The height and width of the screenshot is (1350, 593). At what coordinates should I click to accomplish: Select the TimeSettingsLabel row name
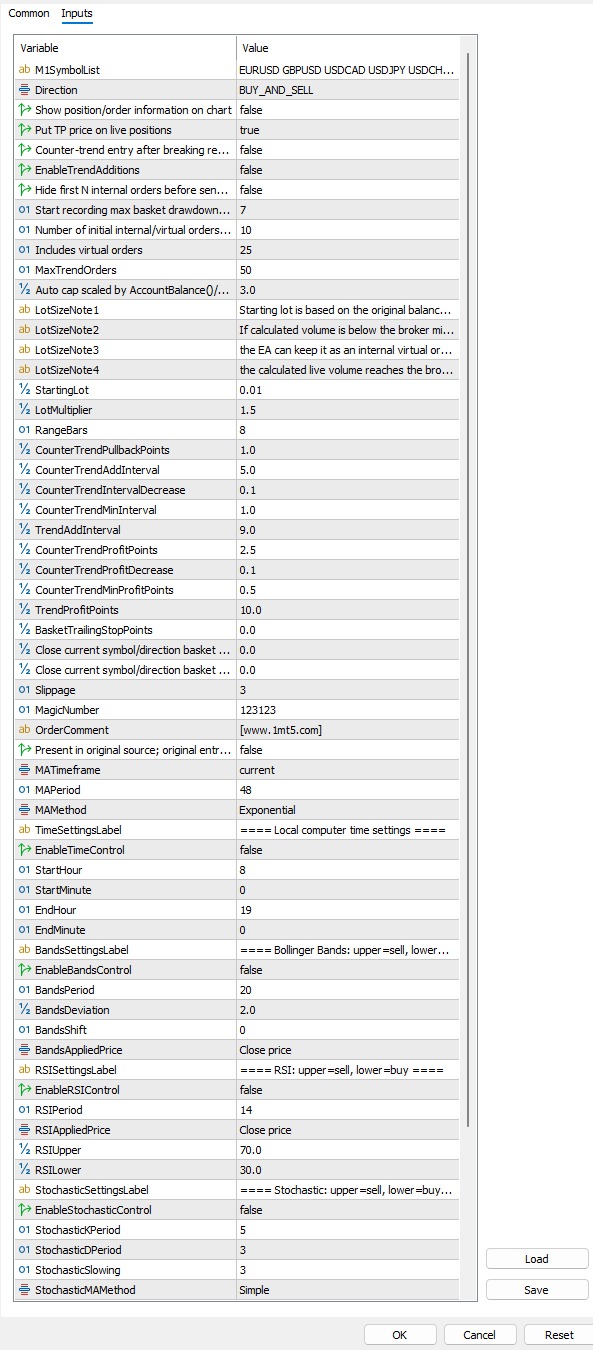point(78,830)
